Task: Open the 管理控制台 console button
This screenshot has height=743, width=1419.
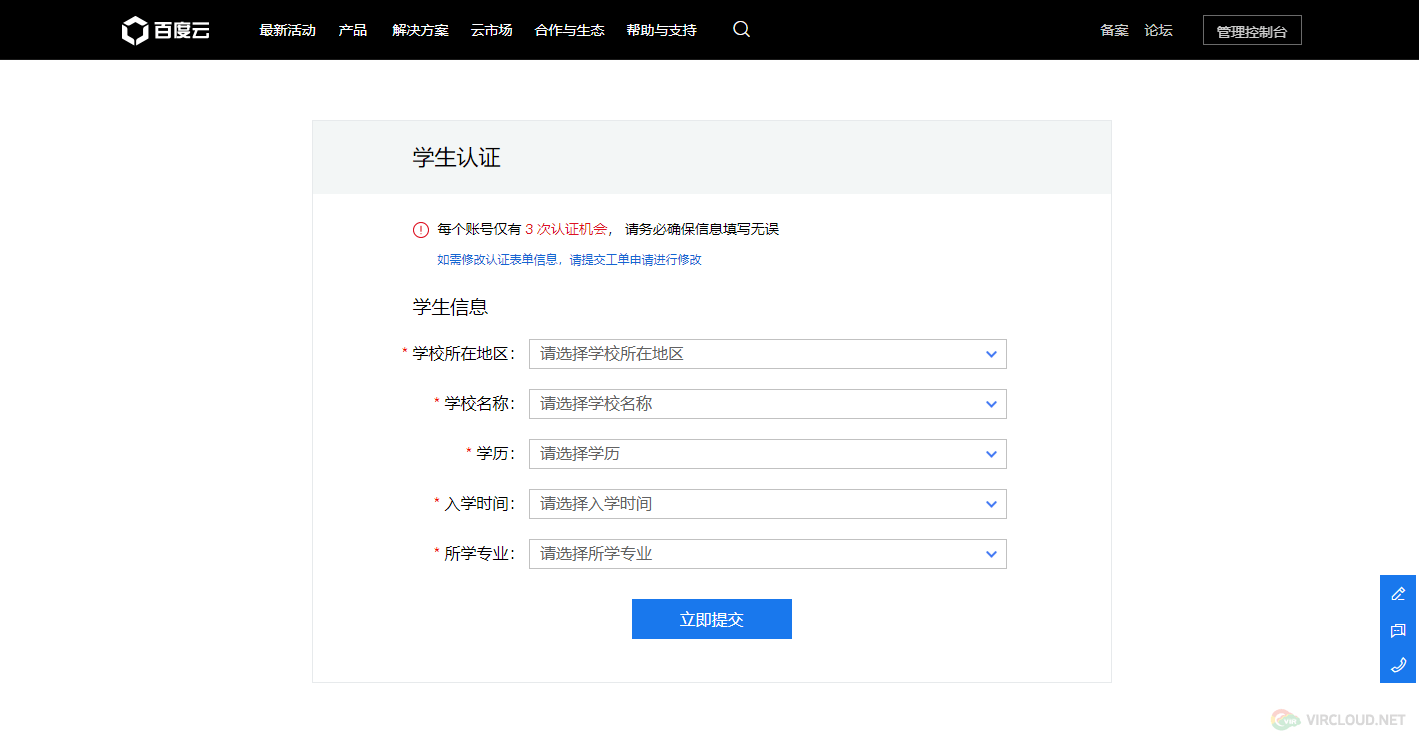Action: pyautogui.click(x=1251, y=29)
